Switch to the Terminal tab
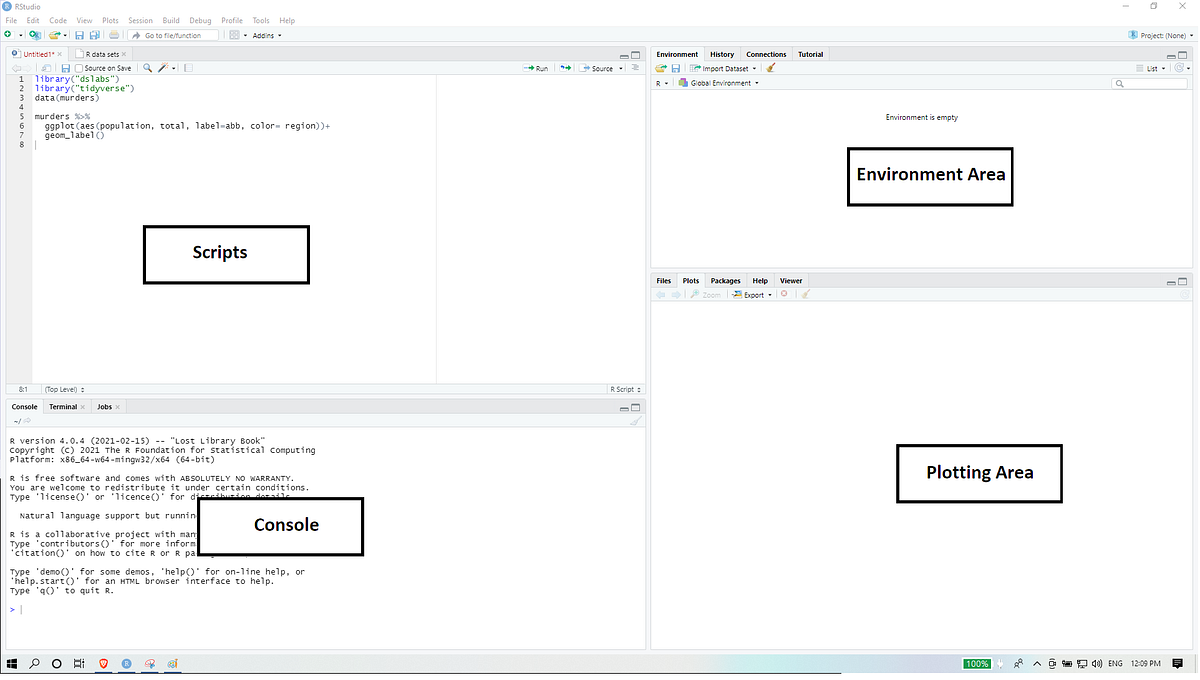Screen dimensions: 1200x680 click(63, 407)
